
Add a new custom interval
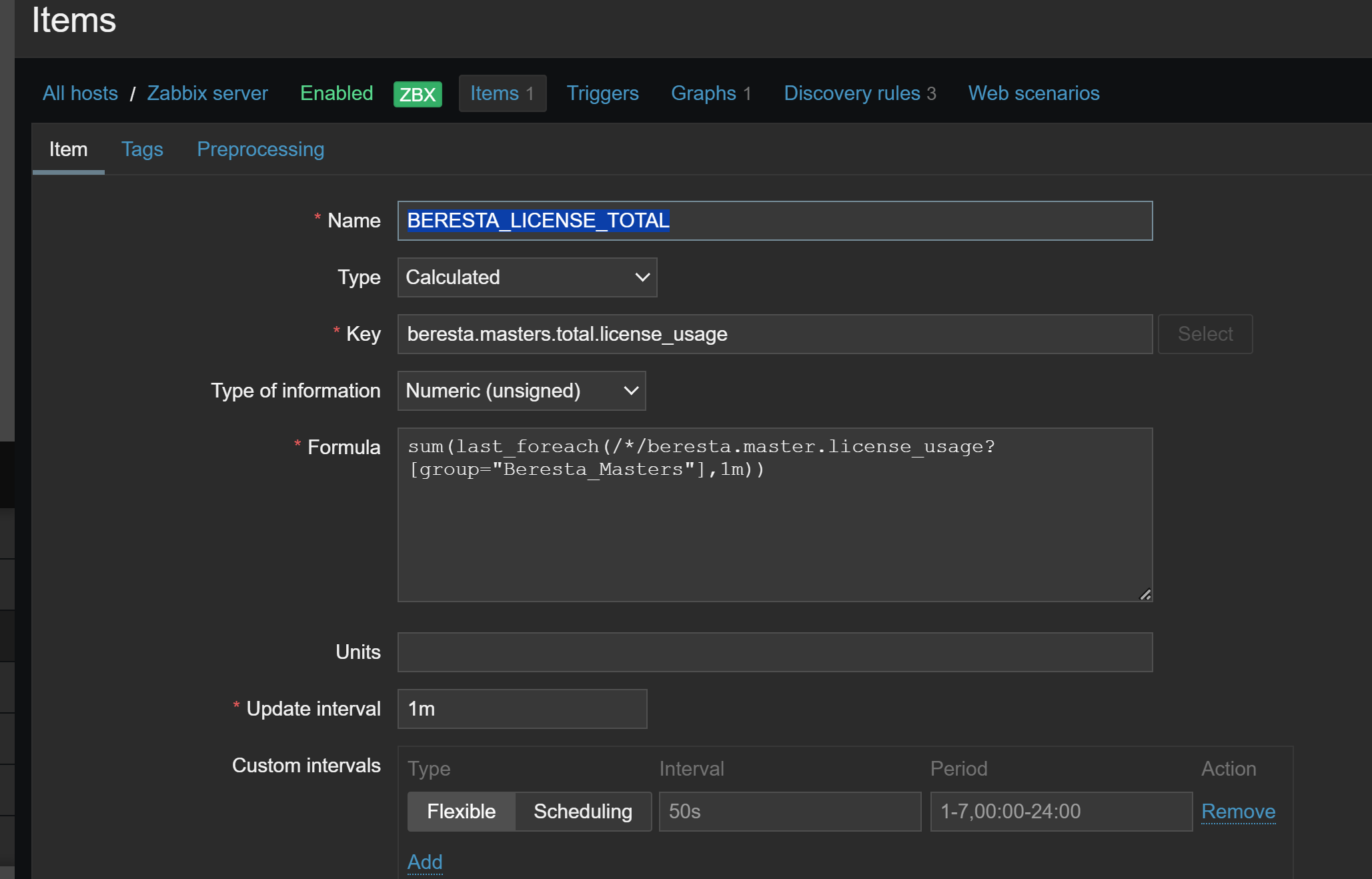coord(424,862)
